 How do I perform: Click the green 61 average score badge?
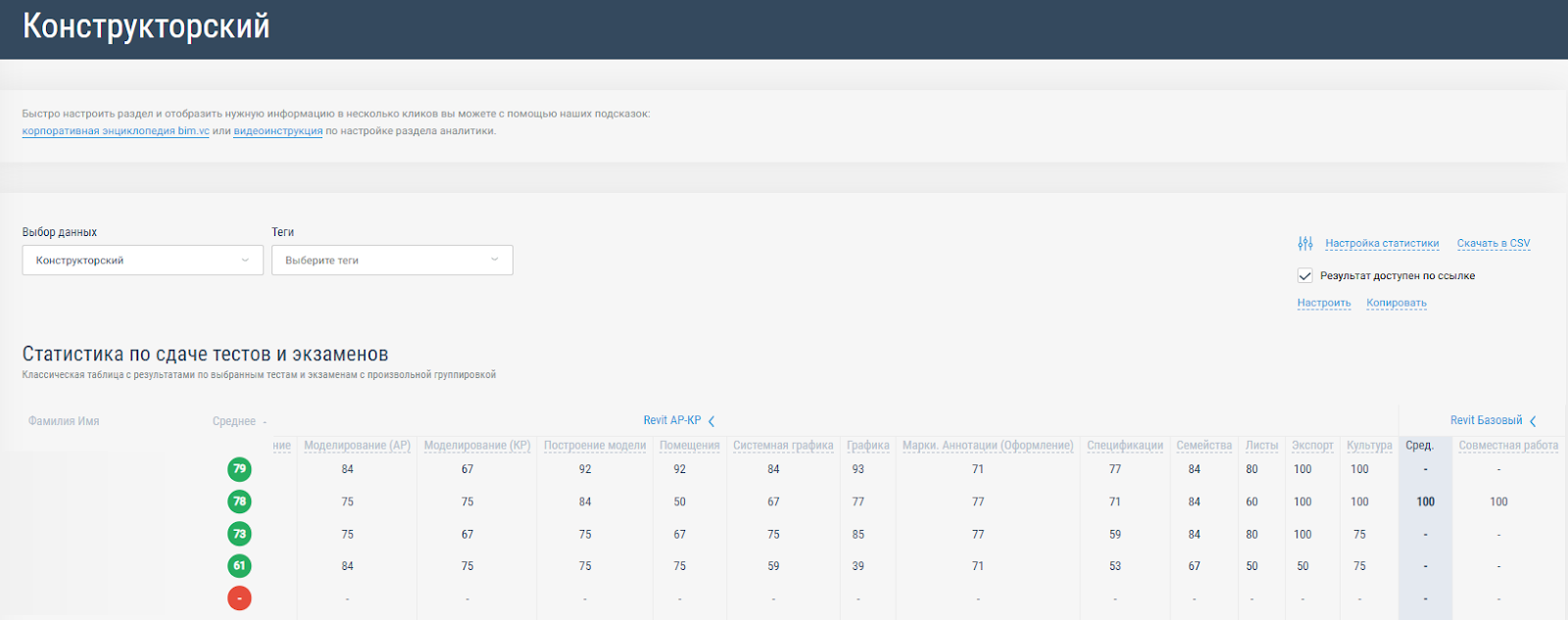pyautogui.click(x=239, y=566)
